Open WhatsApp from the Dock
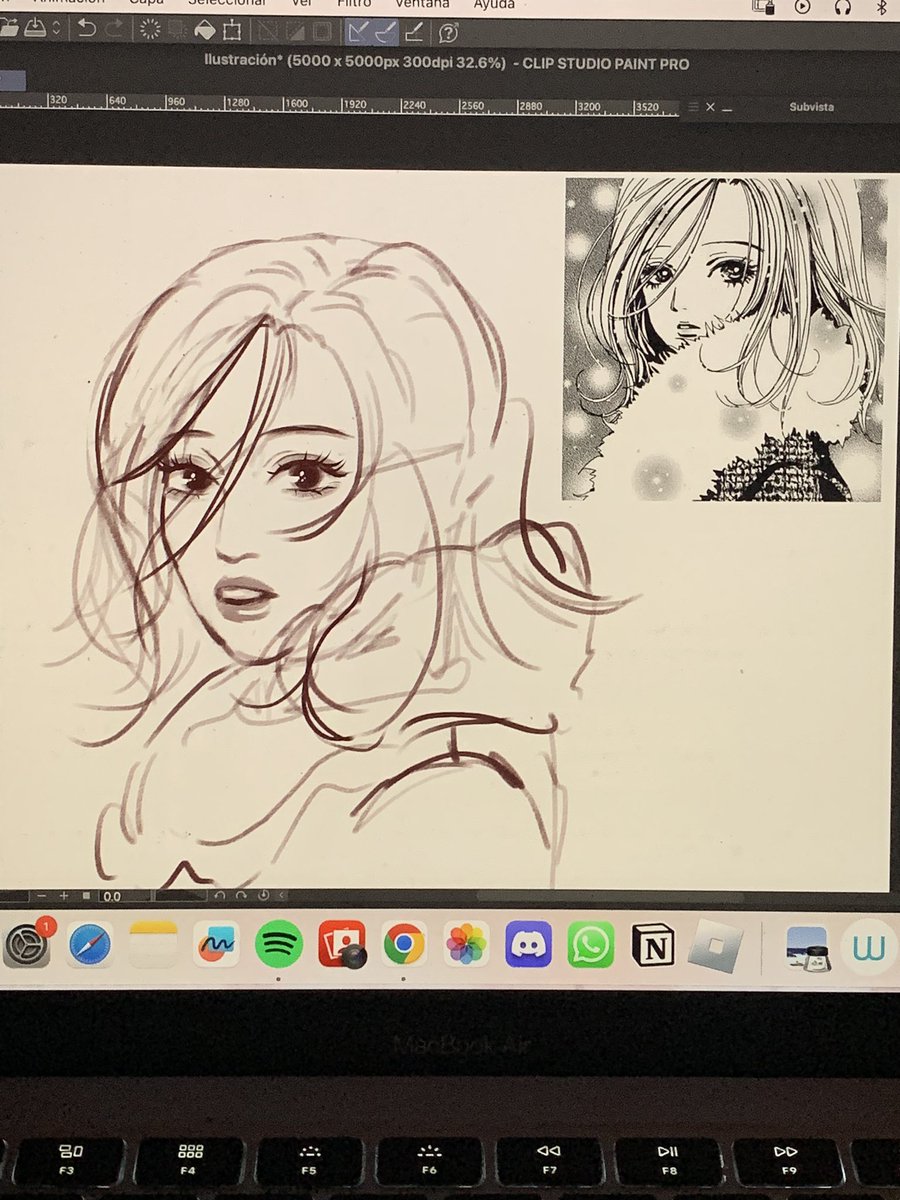Screen dimensions: 900x1200 [x=591, y=944]
